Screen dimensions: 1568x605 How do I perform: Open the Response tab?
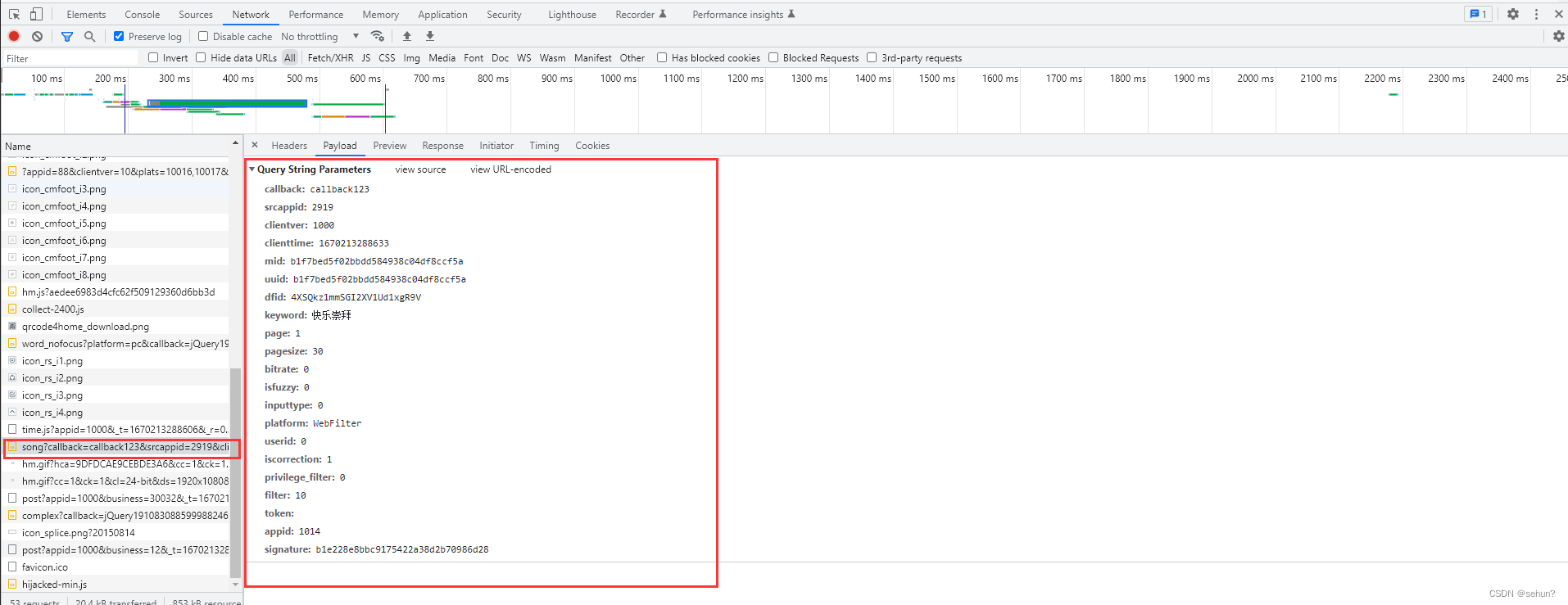[443, 146]
